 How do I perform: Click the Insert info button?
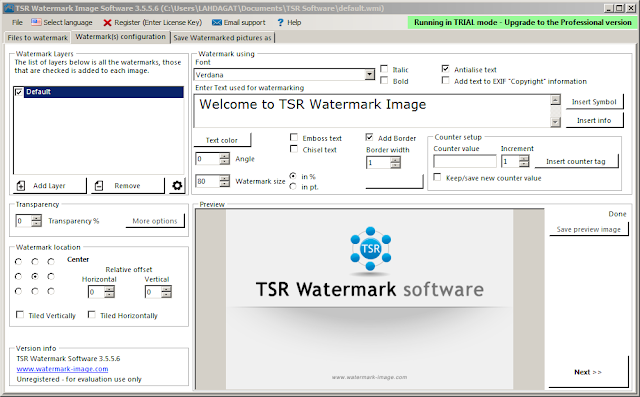point(594,120)
